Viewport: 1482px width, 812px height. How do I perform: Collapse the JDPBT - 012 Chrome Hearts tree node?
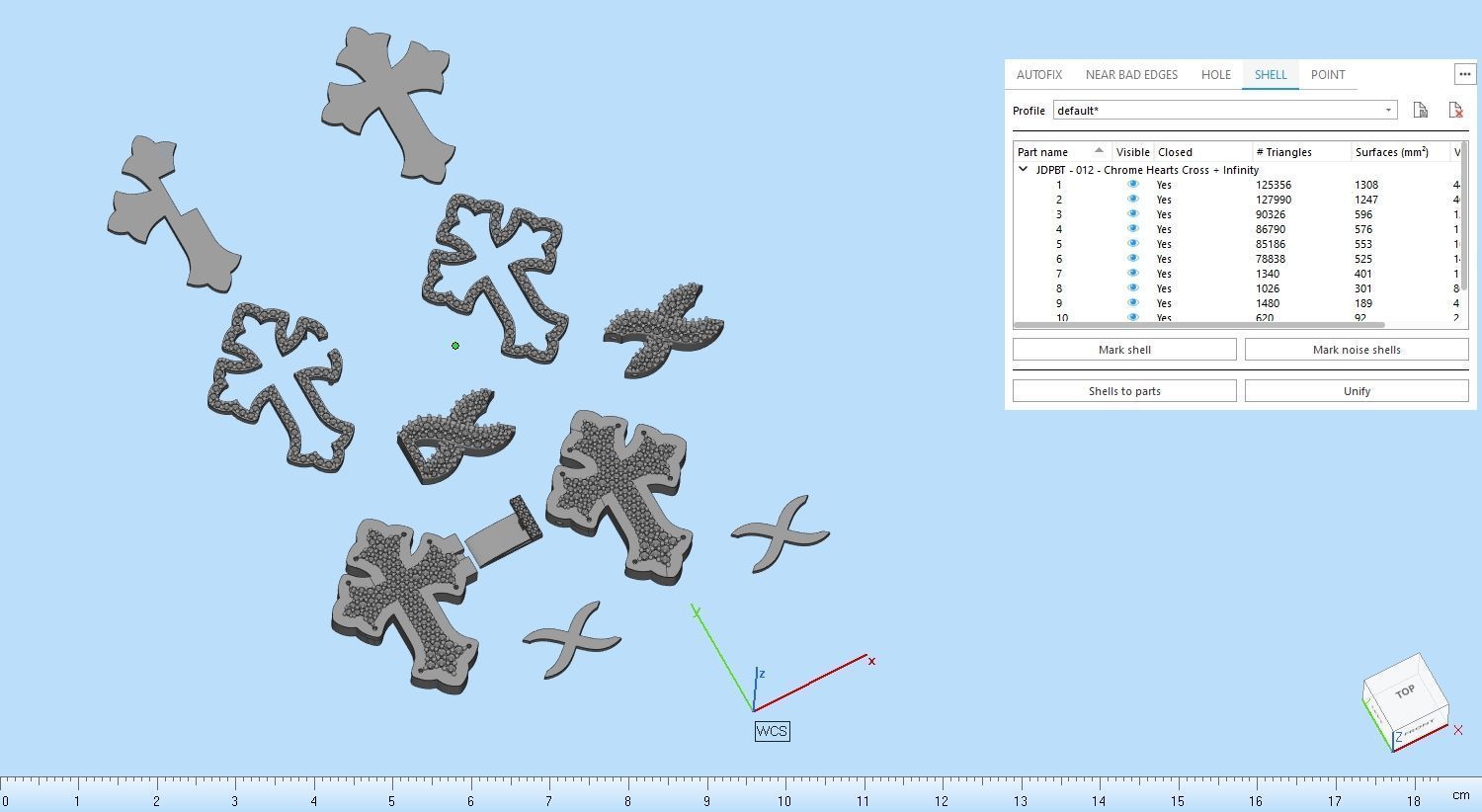[x=1024, y=170]
